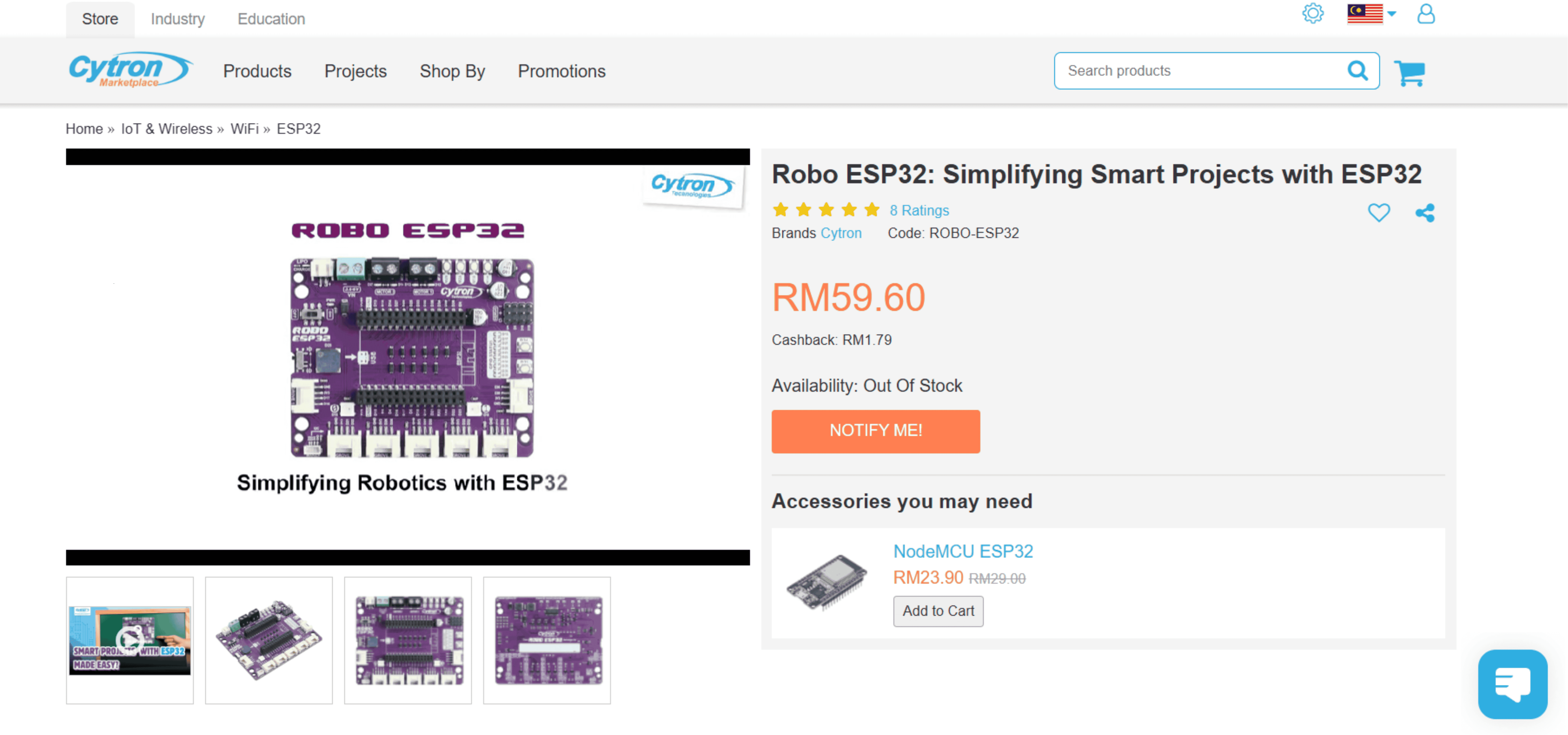Click the search magnifier icon

tap(1357, 70)
